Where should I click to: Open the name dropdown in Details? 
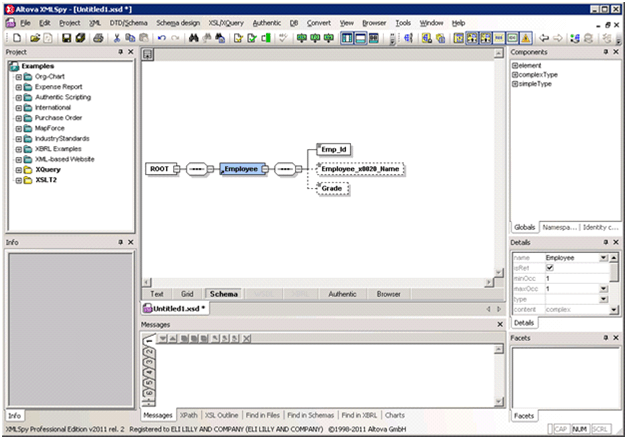603,258
